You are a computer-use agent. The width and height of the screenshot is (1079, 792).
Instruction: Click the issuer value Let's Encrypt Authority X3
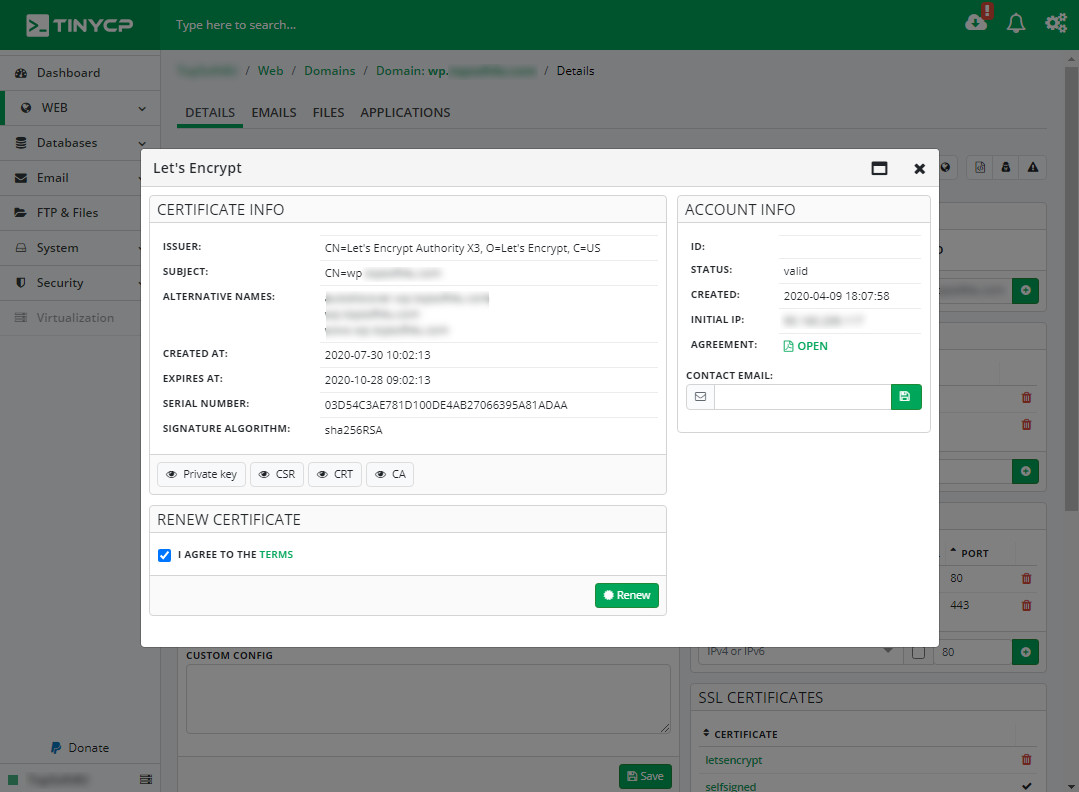(462, 248)
